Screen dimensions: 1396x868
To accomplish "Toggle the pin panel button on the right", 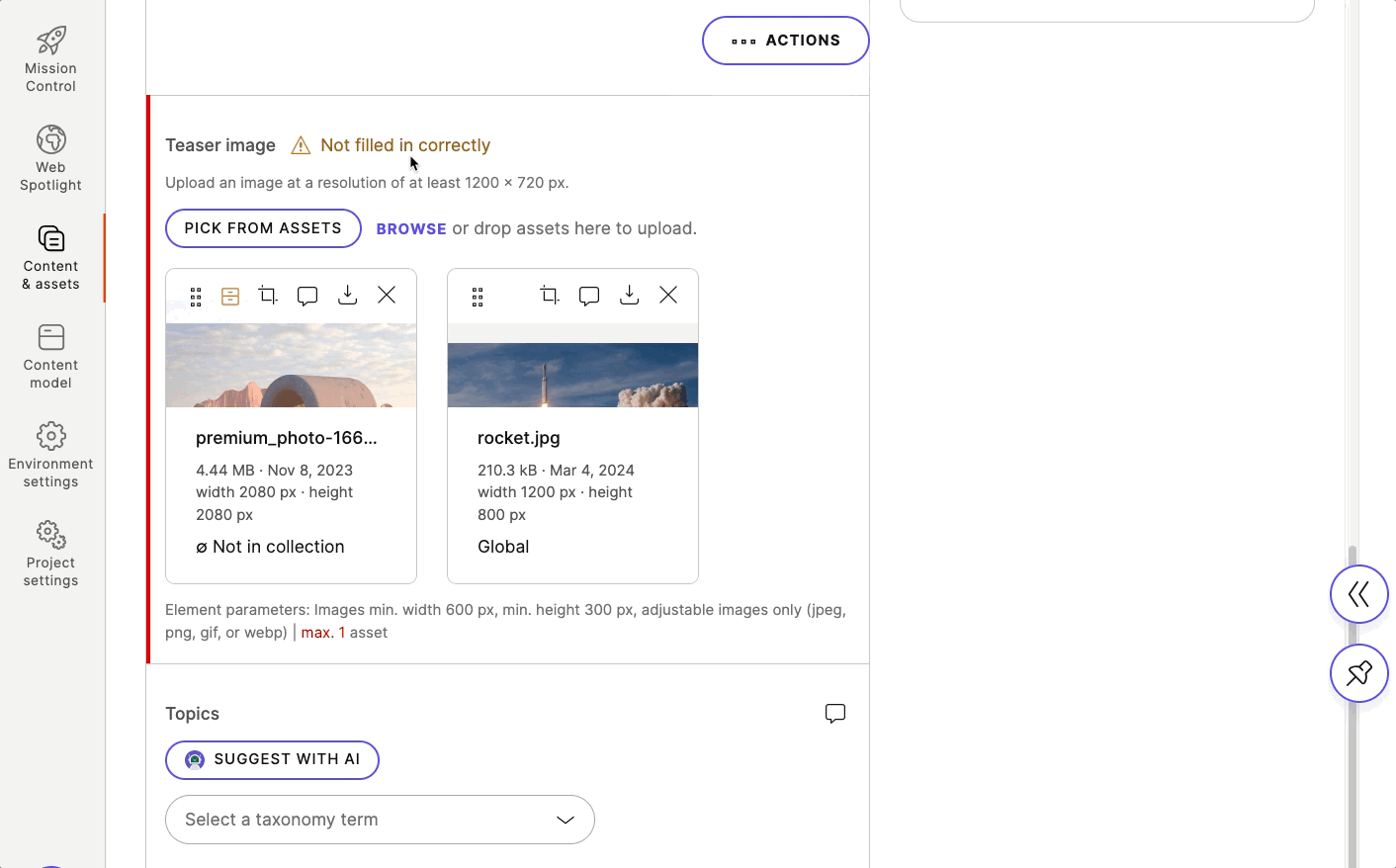I will coord(1358,673).
